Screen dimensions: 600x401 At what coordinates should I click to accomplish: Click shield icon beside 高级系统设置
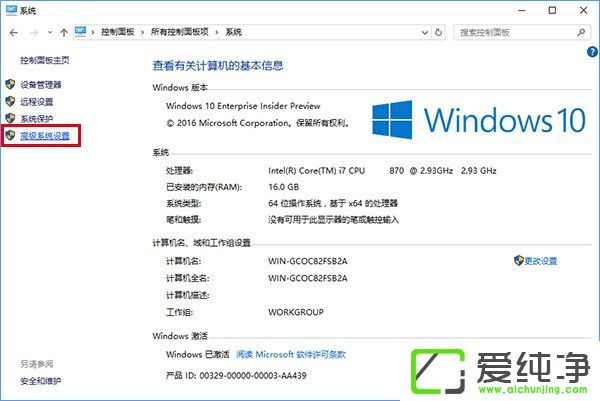click(10, 135)
